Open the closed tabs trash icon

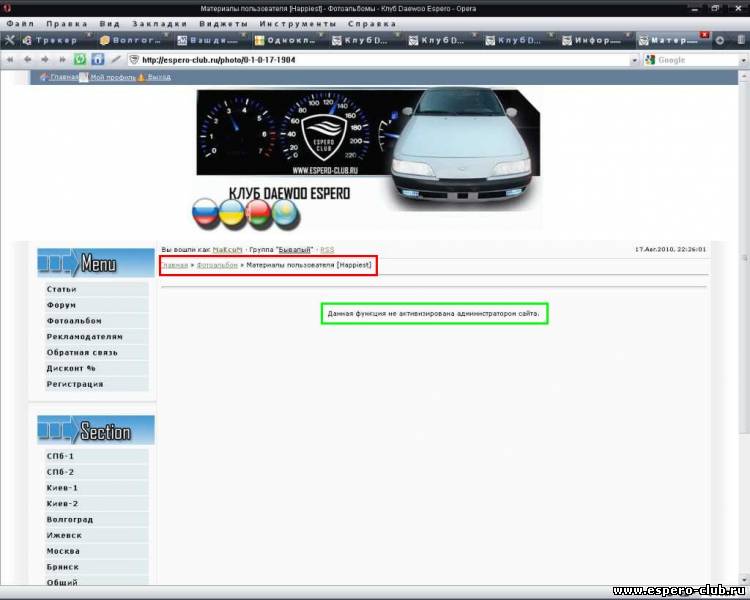[743, 41]
